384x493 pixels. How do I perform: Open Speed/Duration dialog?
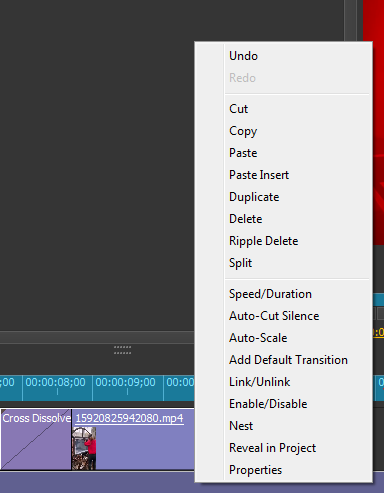tap(283, 294)
